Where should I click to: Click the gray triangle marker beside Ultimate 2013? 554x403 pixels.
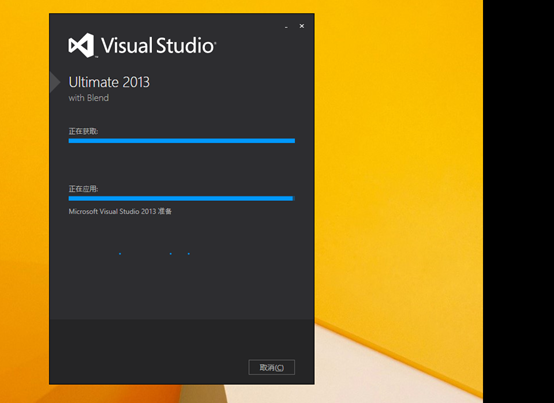(55, 82)
